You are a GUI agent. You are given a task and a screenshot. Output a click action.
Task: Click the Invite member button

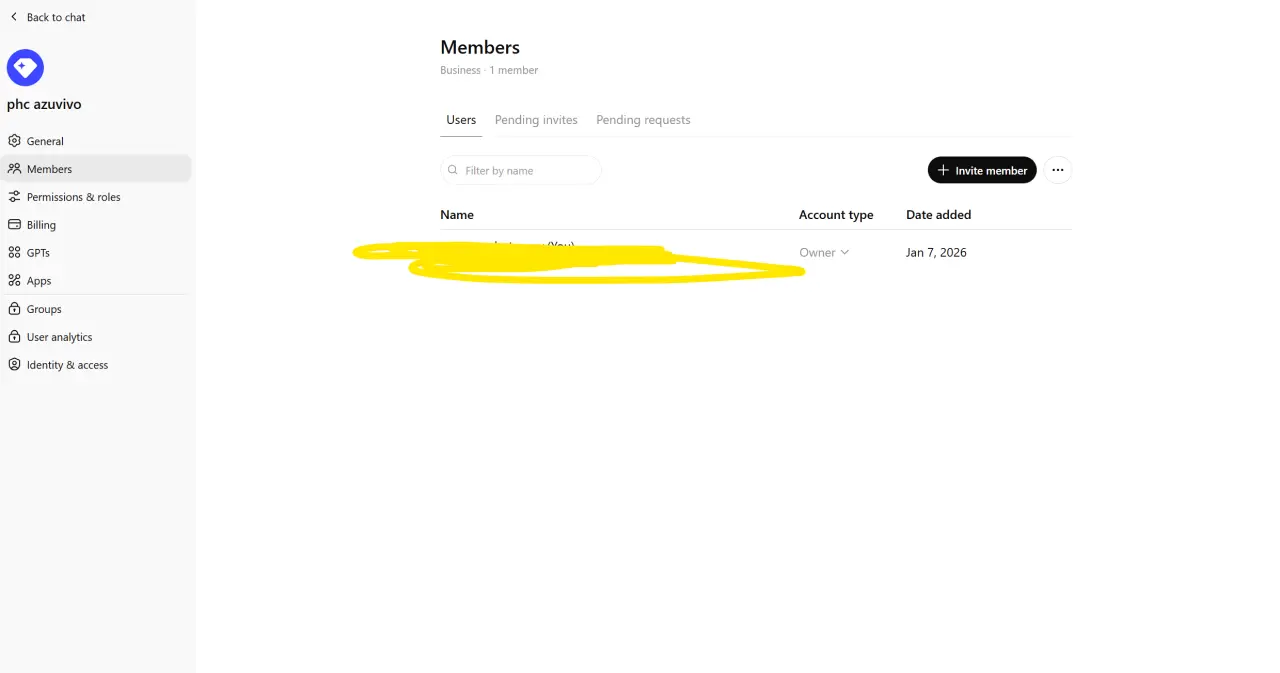tap(982, 170)
